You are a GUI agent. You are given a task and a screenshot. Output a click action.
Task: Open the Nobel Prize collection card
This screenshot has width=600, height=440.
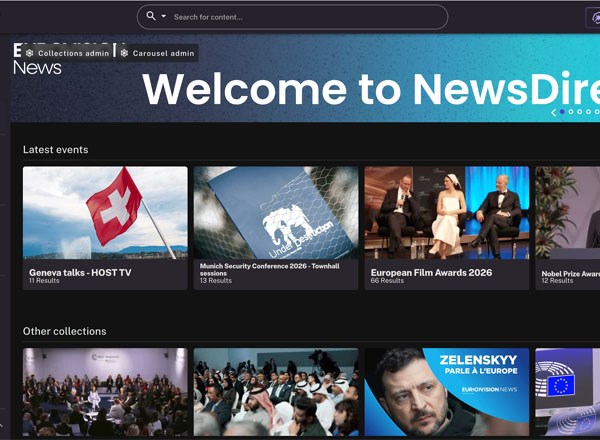(x=568, y=228)
